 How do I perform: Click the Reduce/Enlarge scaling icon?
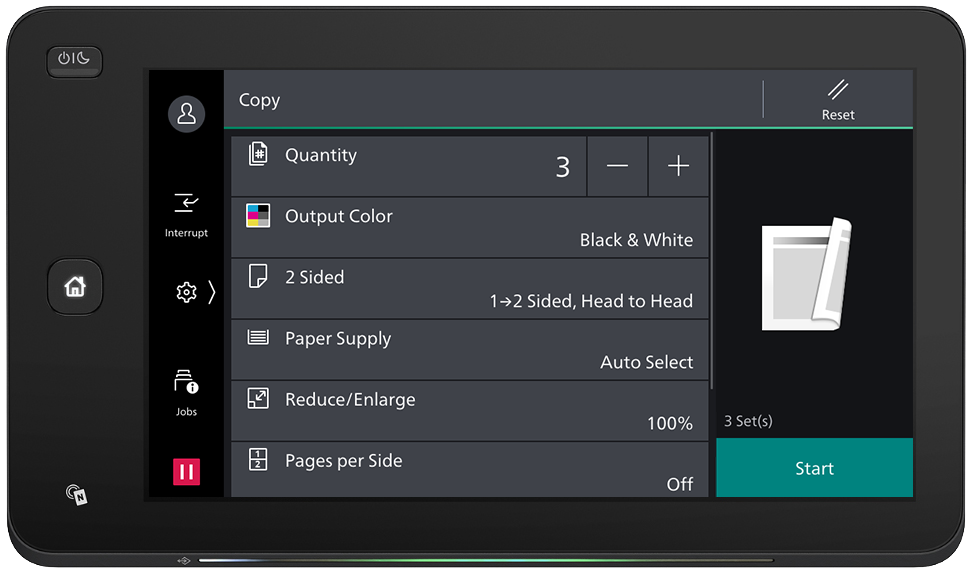tap(258, 398)
